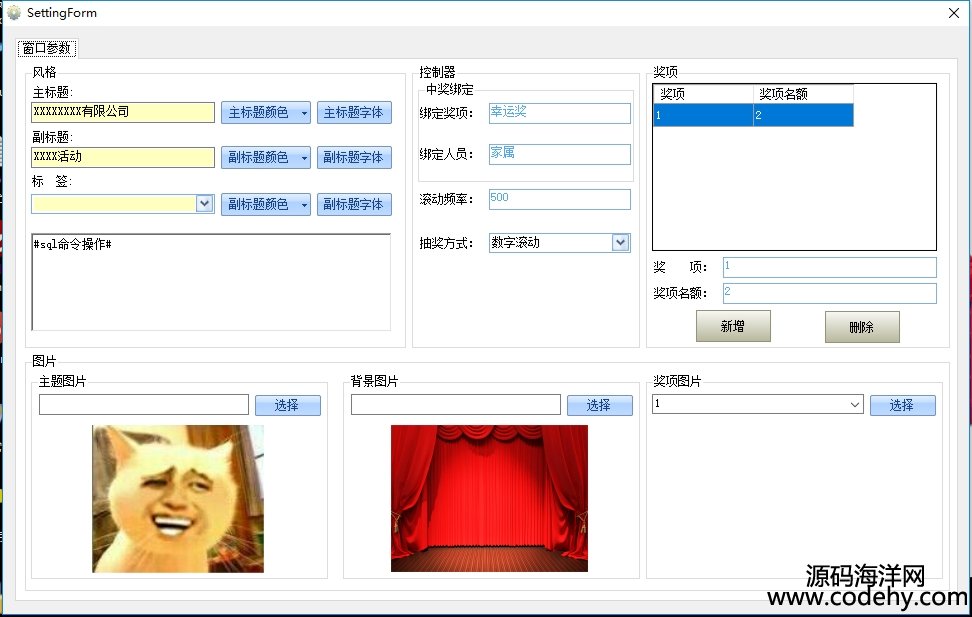Click 选择 for 奖项图片

pos(903,406)
